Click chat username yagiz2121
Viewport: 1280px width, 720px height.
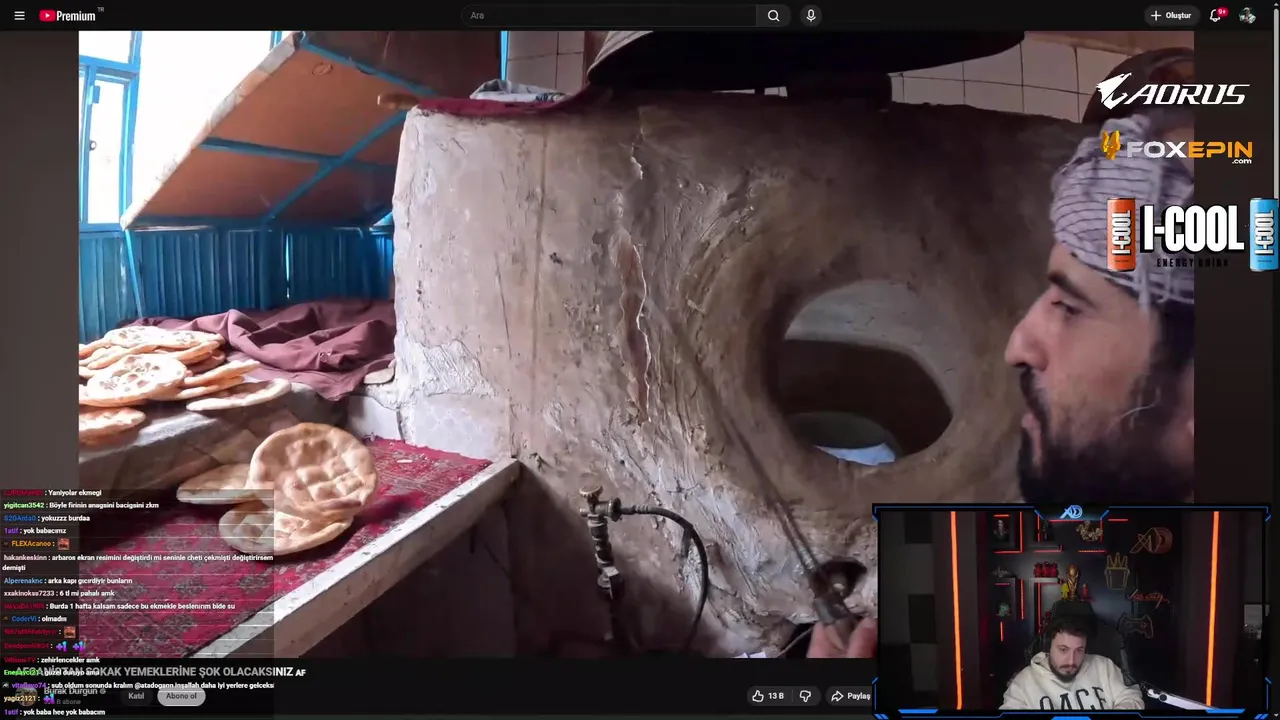point(19,698)
